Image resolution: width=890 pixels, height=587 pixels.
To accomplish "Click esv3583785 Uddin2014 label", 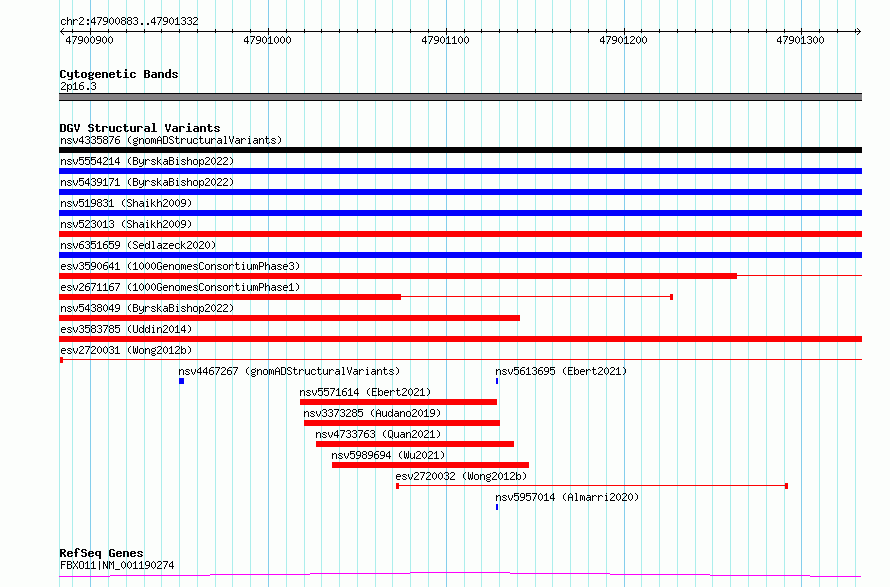I will [126, 329].
